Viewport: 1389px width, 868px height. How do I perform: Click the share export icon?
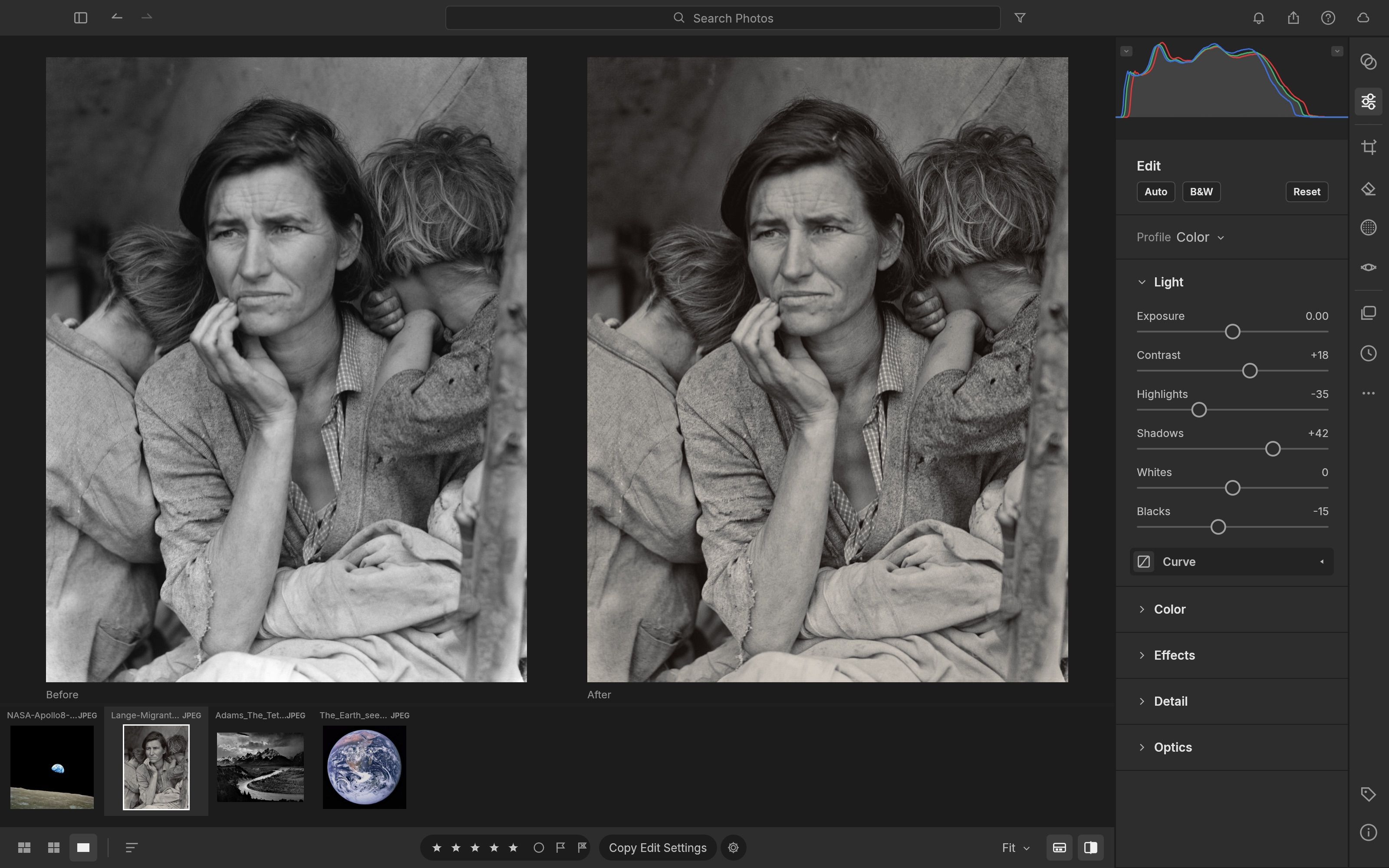click(1293, 18)
